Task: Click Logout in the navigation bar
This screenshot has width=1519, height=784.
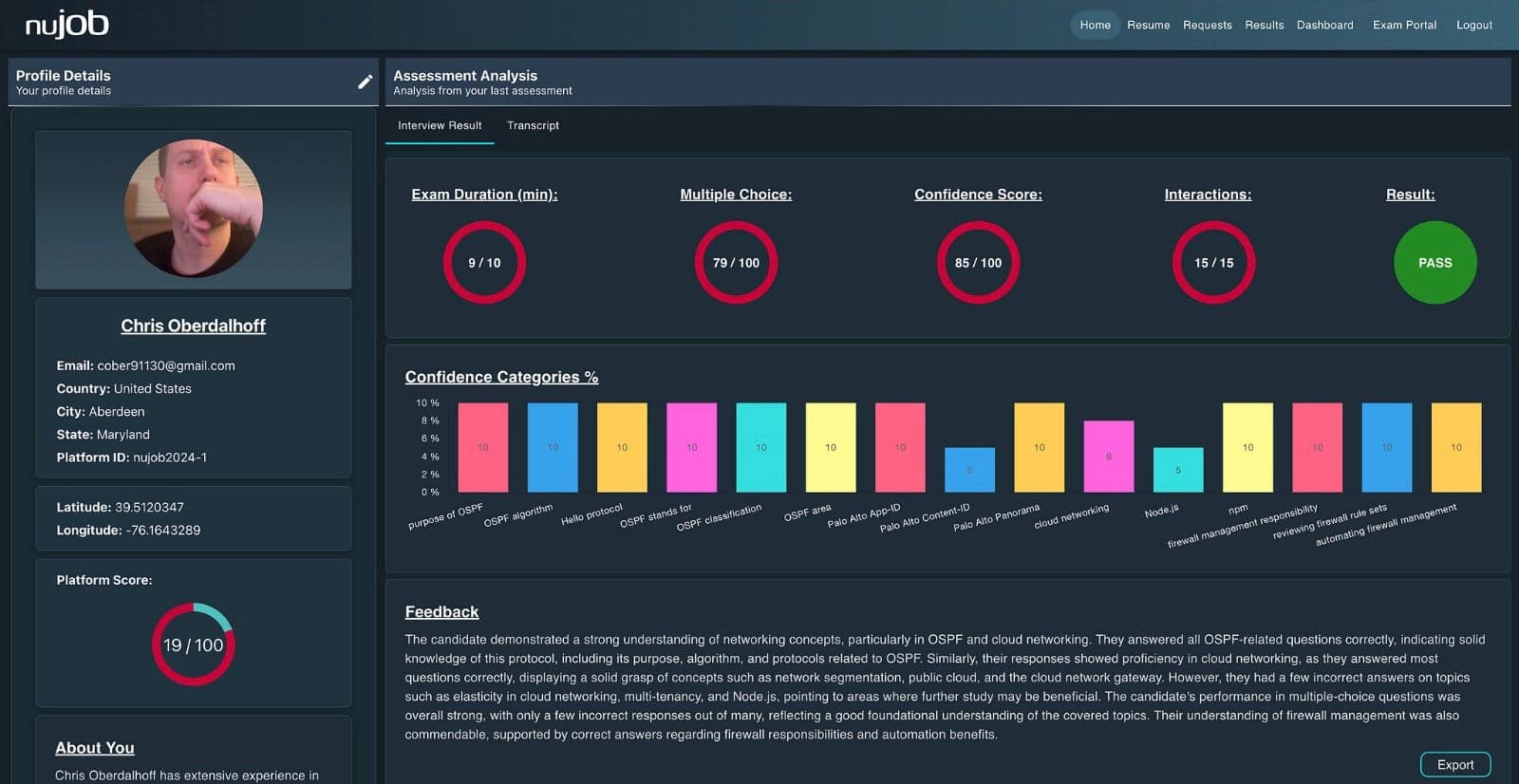Action: tap(1473, 25)
